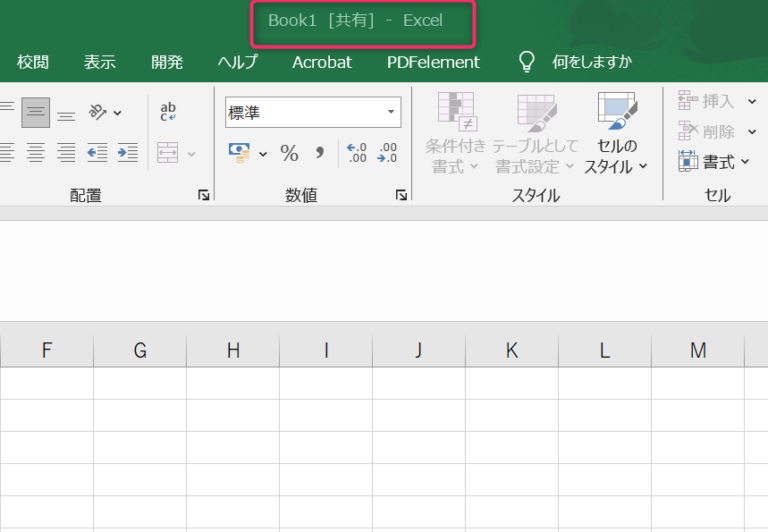Open conditional formatting menu
The height and width of the screenshot is (532, 768).
(456, 134)
